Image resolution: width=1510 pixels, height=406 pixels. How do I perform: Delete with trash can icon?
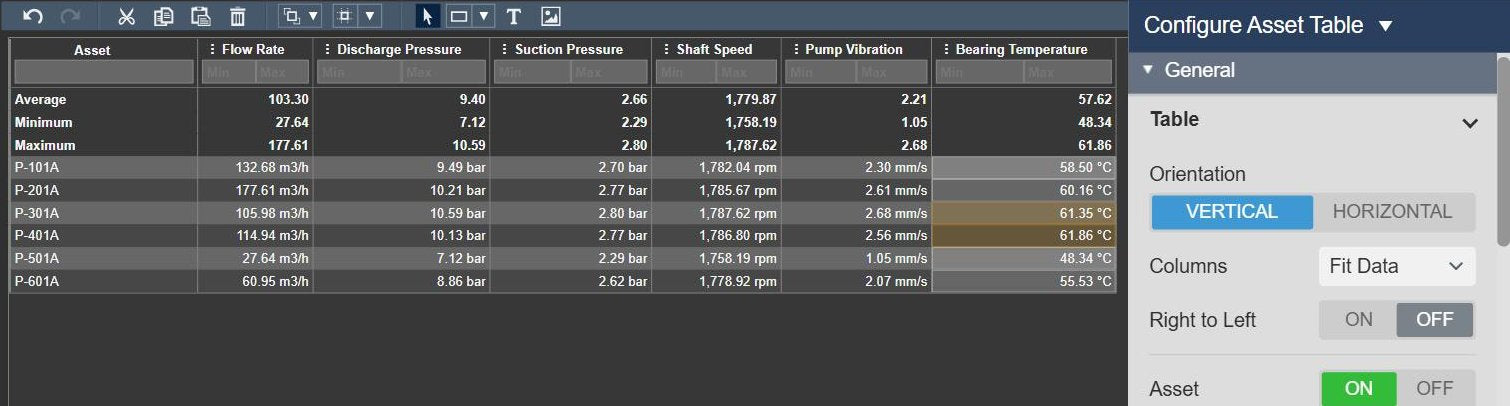238,16
